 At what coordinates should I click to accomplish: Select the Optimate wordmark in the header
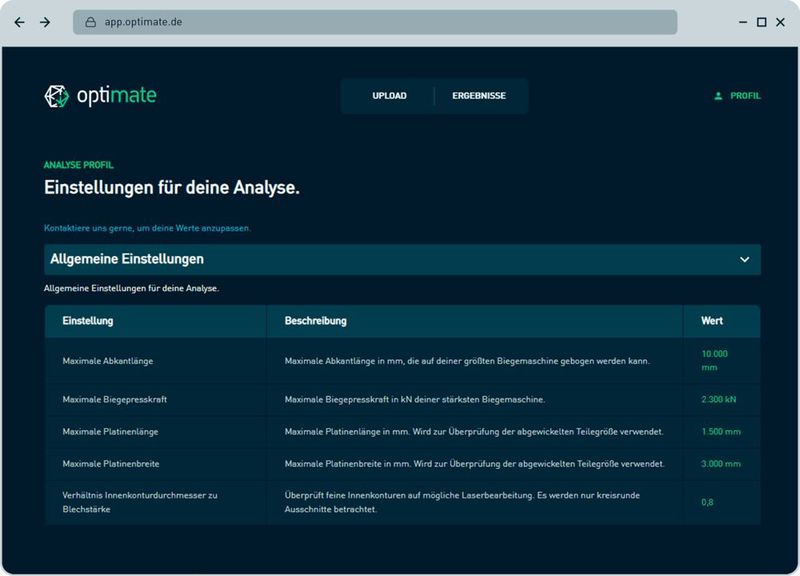point(118,95)
